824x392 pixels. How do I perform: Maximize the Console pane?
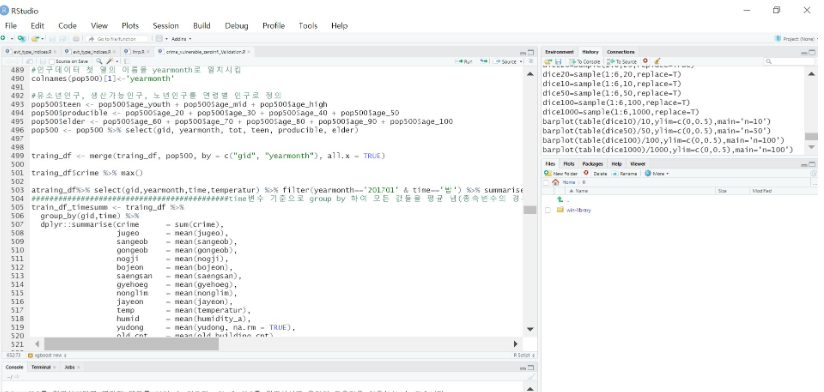531,367
